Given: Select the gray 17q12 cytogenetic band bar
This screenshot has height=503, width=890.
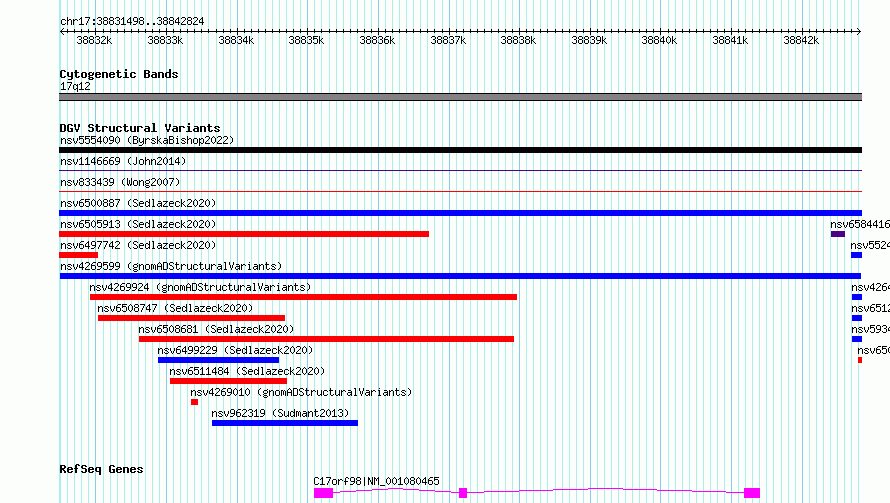Looking at the screenshot, I should [460, 97].
